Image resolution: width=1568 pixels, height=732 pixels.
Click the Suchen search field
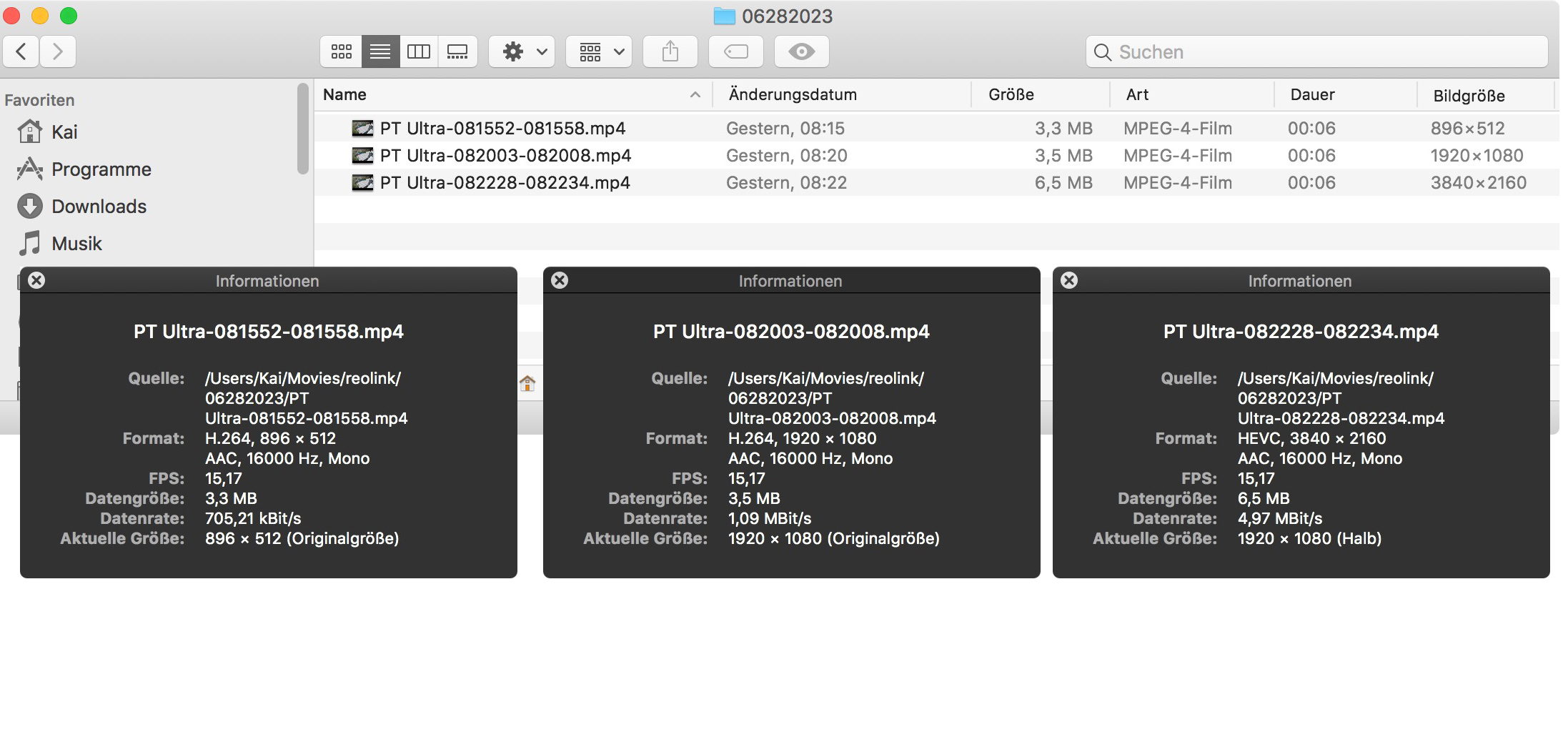(x=1322, y=52)
